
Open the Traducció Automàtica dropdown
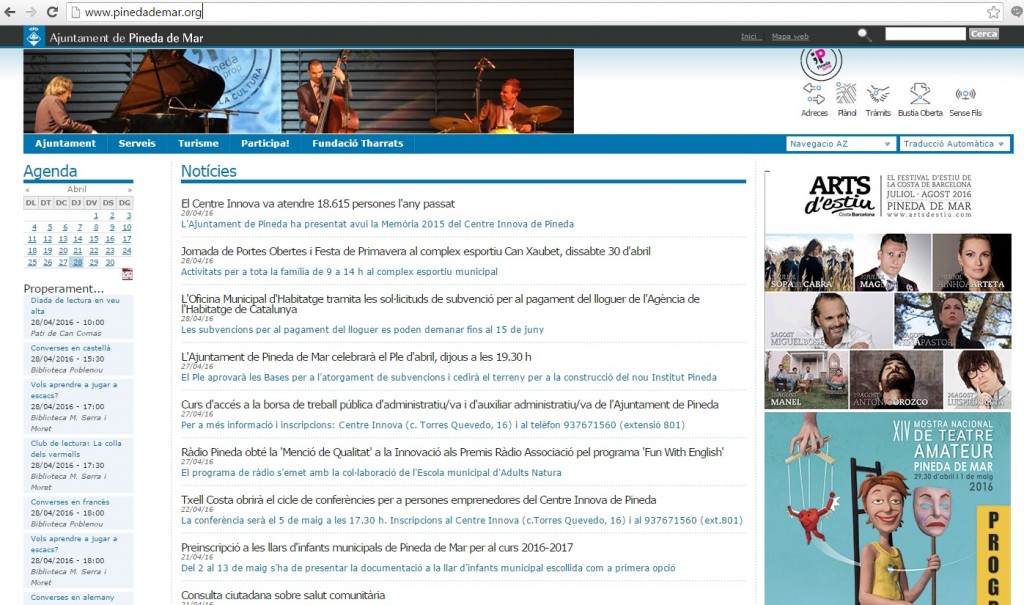click(952, 143)
